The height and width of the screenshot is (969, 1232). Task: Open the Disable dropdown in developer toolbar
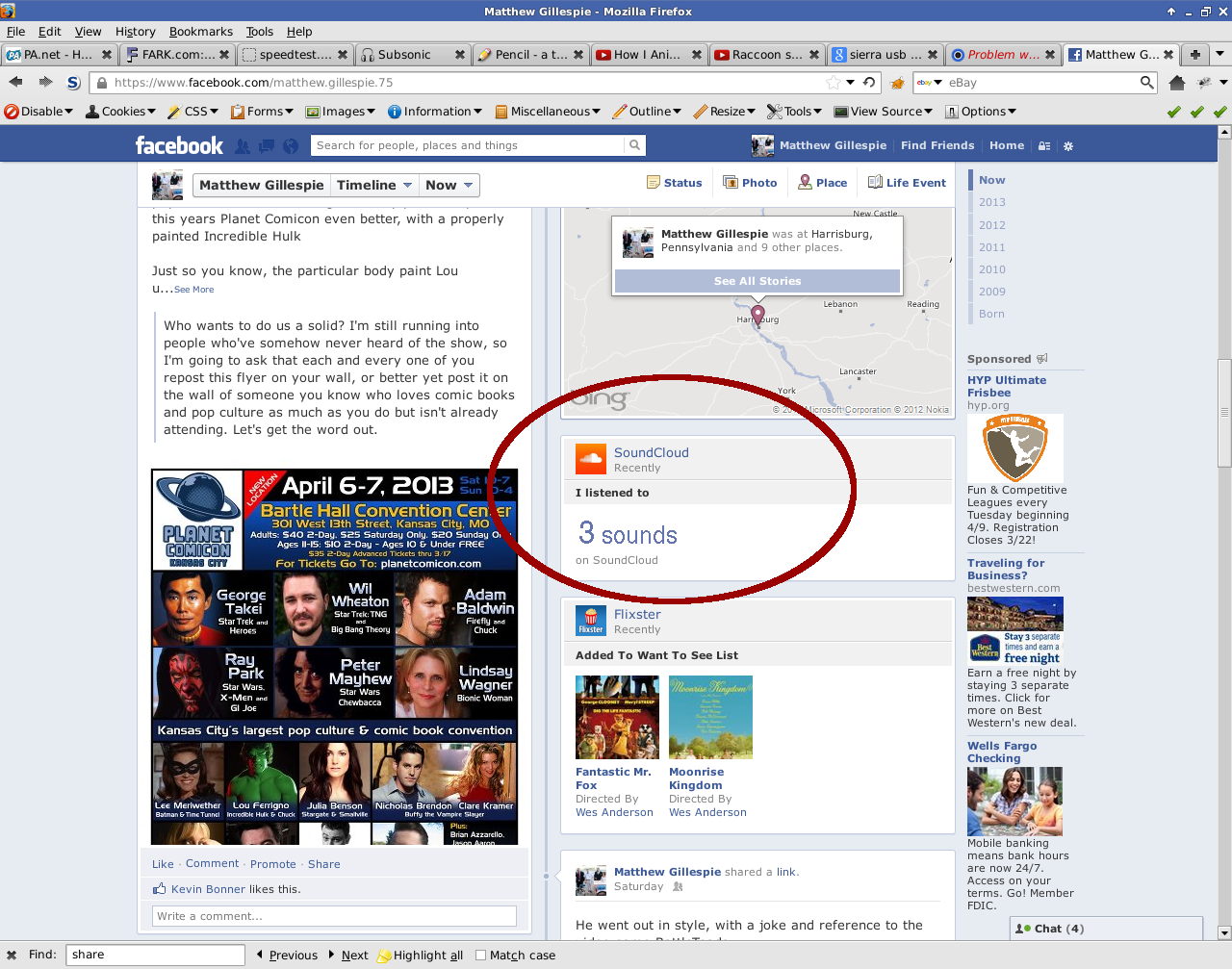(39, 112)
